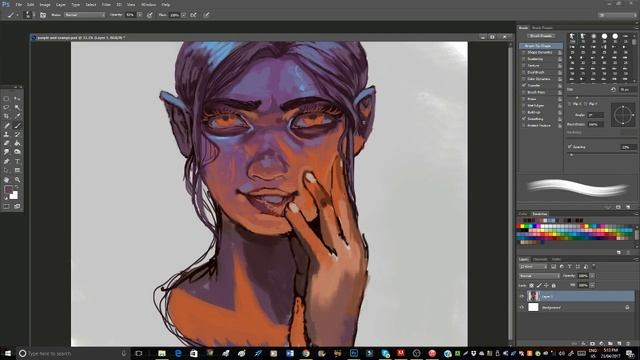Toggle pressure for opacity in options bar

point(150,15)
